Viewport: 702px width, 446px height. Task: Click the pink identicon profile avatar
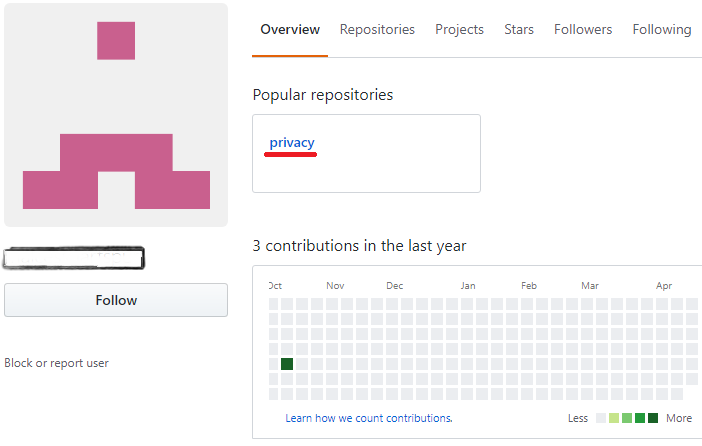click(x=116, y=115)
